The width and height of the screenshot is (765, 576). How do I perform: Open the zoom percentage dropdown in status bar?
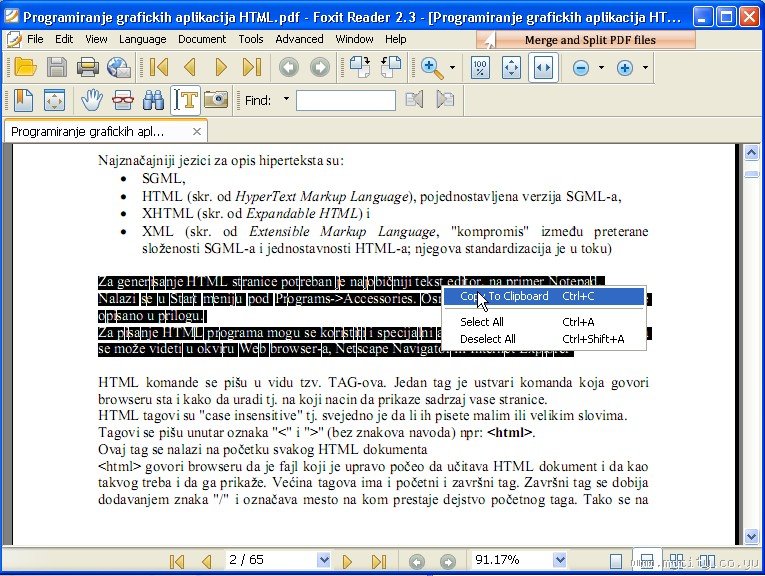(560, 561)
